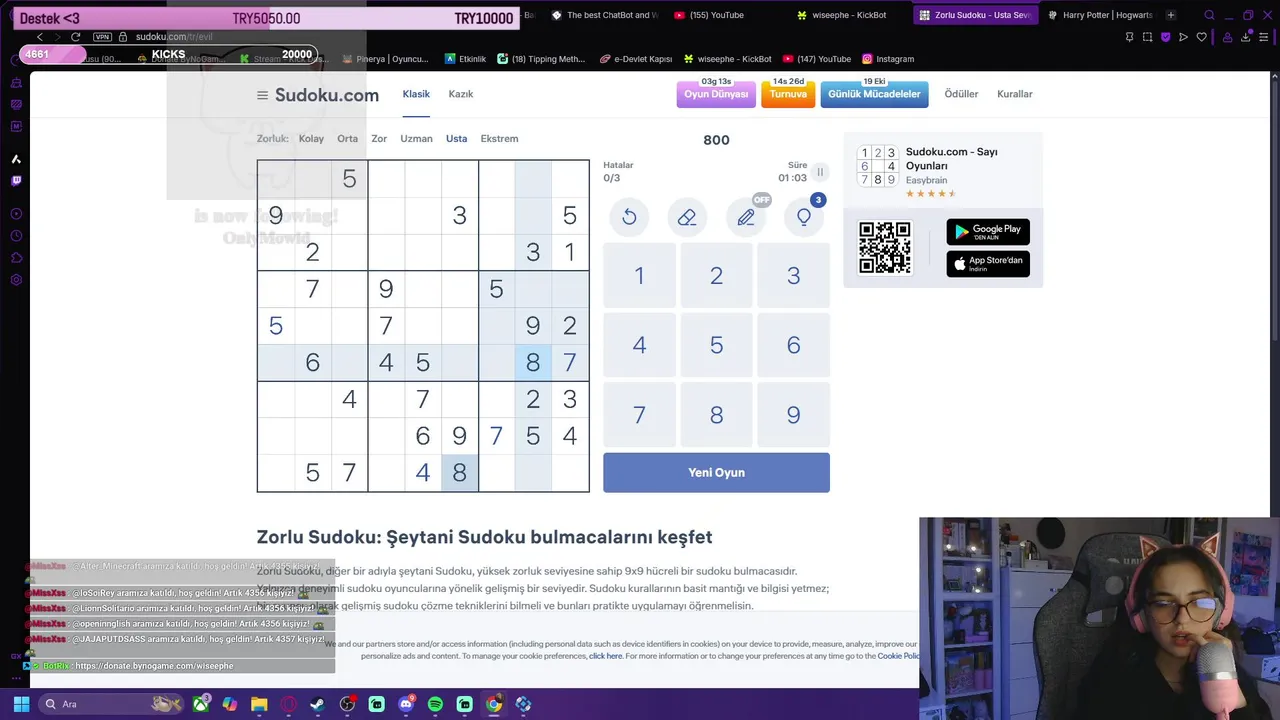Select the empty top-left cell of the grid
The width and height of the screenshot is (1280, 720).
coord(275,178)
